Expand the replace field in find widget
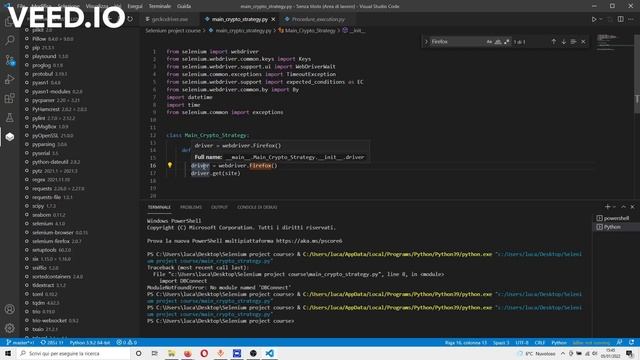 pos(426,42)
